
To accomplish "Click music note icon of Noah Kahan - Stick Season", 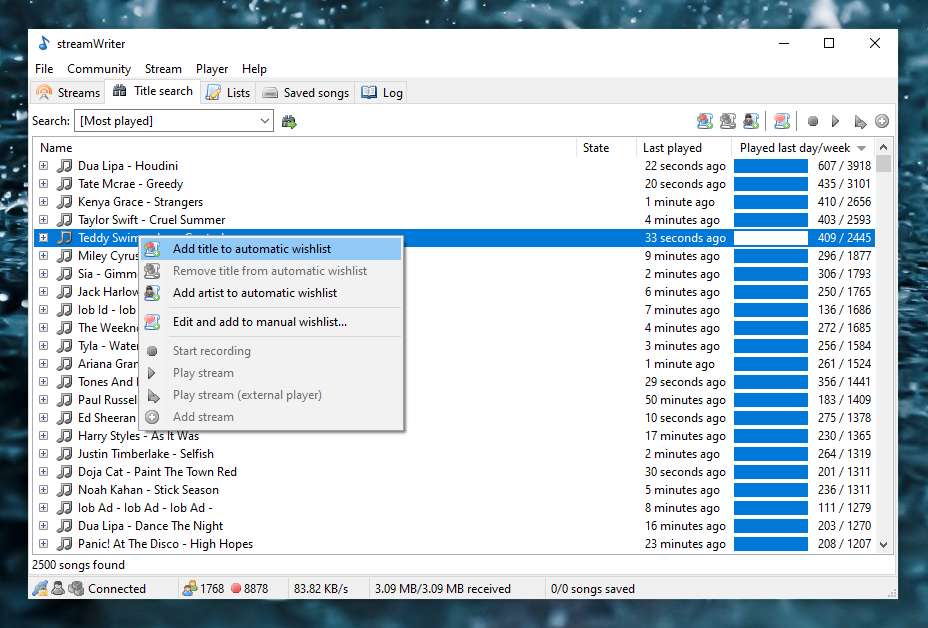I will pyautogui.click(x=65, y=489).
